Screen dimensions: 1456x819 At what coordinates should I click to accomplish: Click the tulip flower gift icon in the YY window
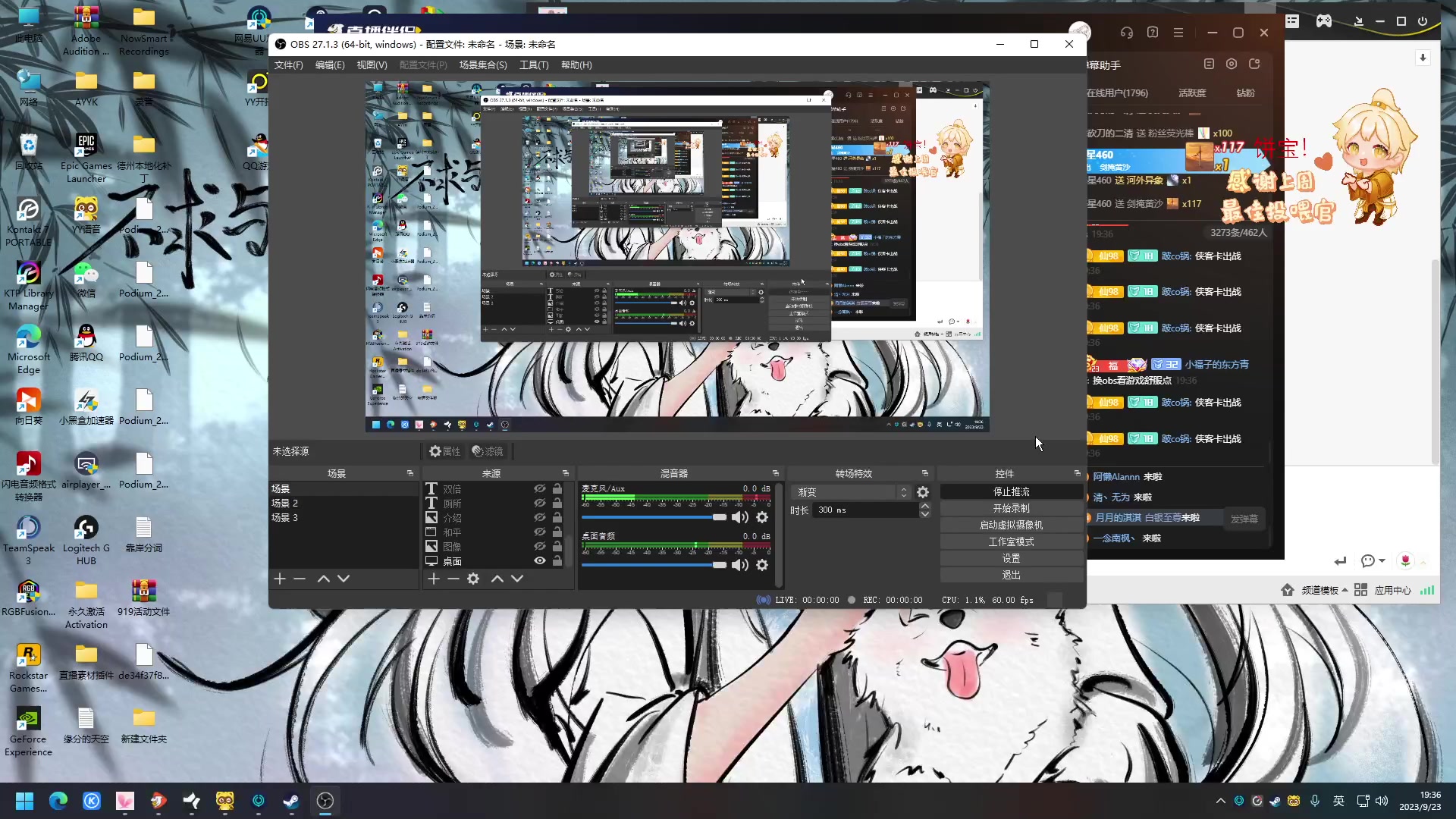point(1405,560)
